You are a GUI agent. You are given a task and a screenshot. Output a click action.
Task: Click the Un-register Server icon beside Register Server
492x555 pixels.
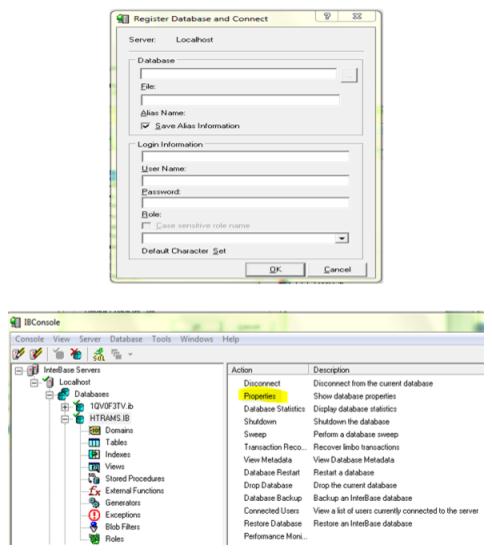tap(36, 354)
